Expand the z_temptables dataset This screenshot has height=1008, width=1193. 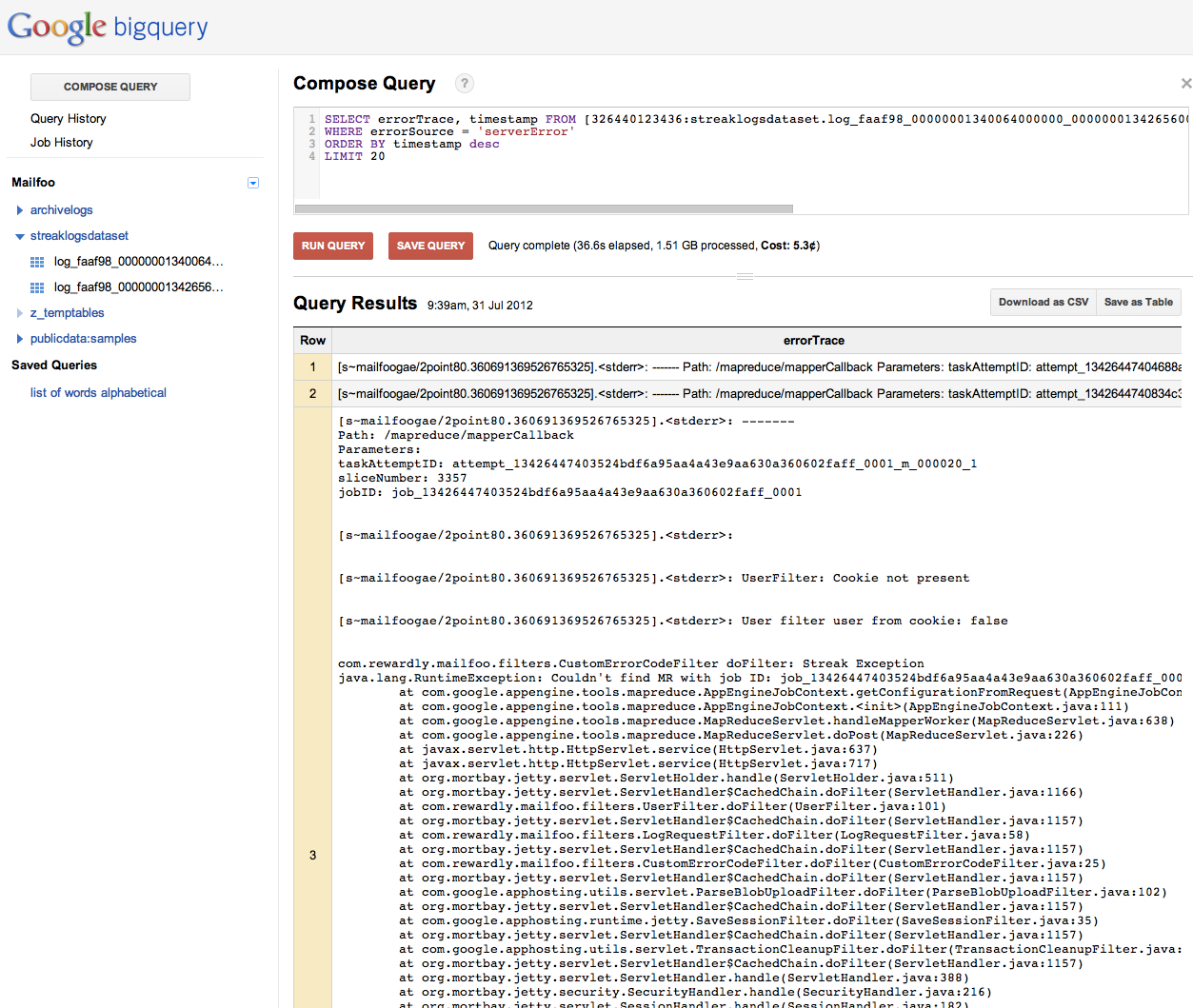[20, 313]
